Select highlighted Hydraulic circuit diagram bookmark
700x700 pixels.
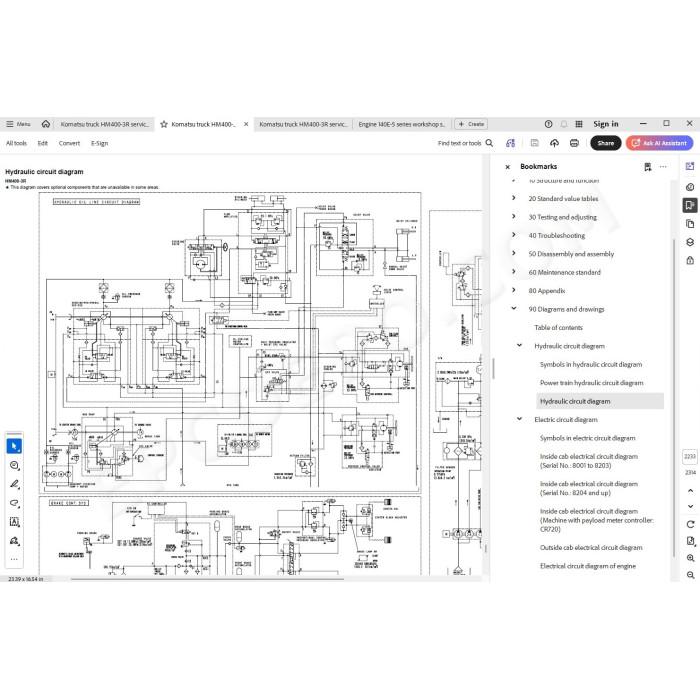click(600, 401)
